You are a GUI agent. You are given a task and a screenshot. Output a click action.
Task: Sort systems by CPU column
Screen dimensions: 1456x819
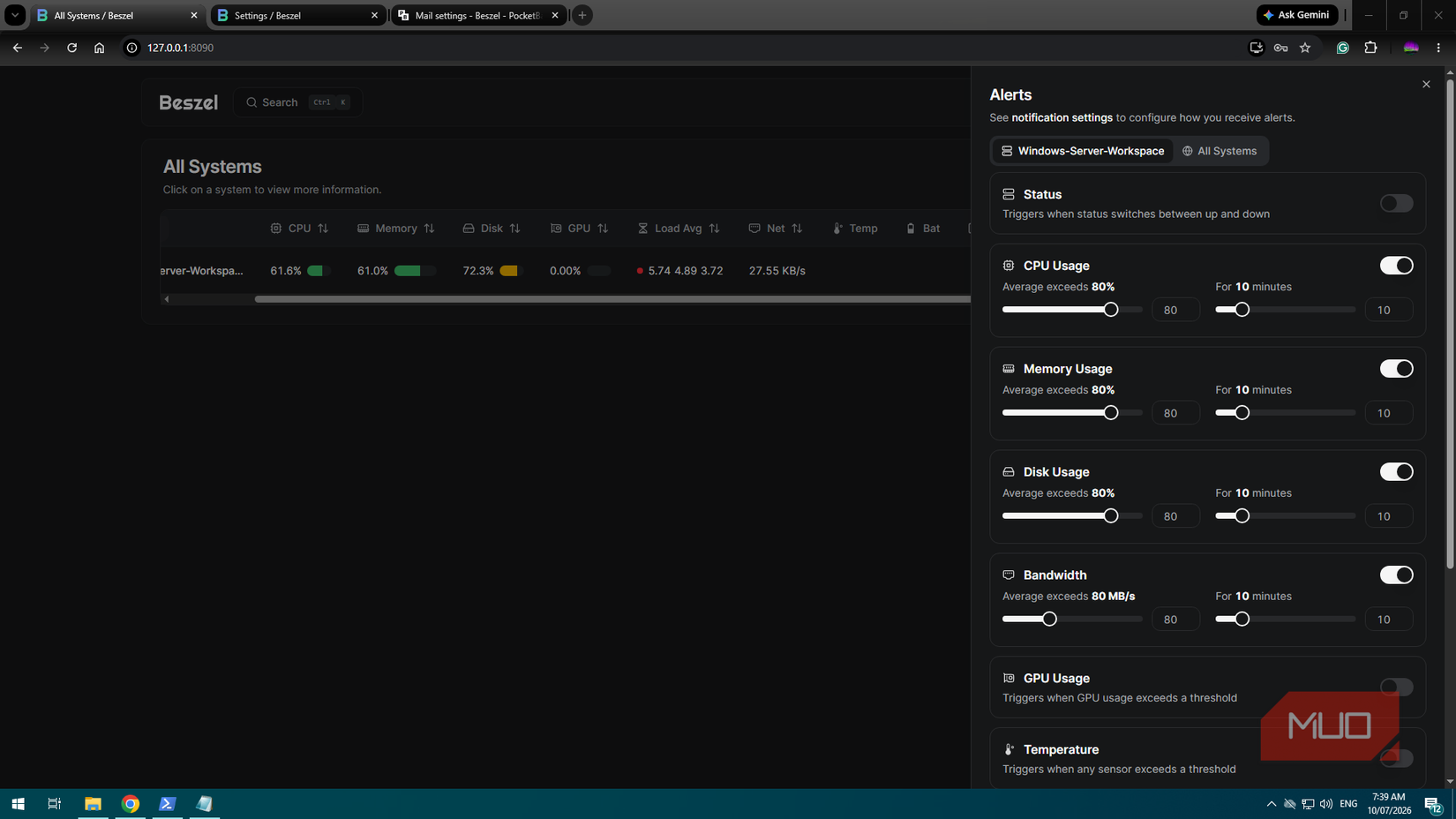point(299,229)
